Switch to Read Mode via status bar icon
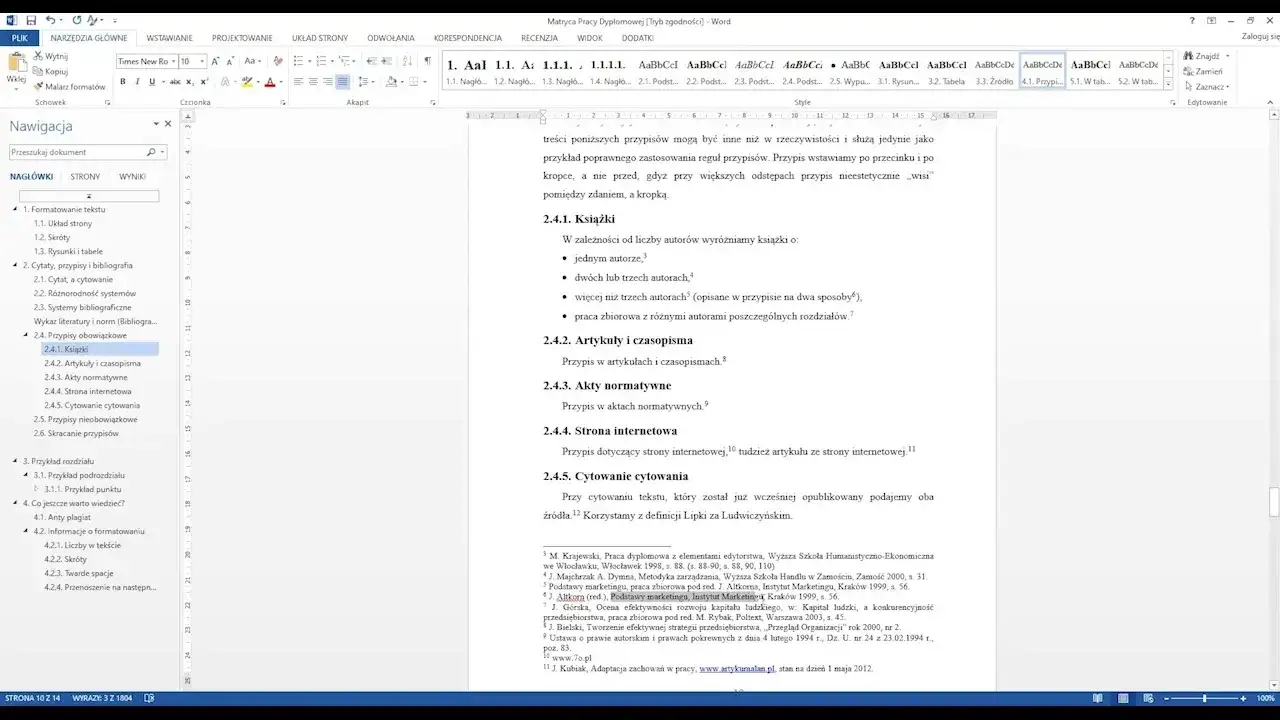 [1097, 697]
